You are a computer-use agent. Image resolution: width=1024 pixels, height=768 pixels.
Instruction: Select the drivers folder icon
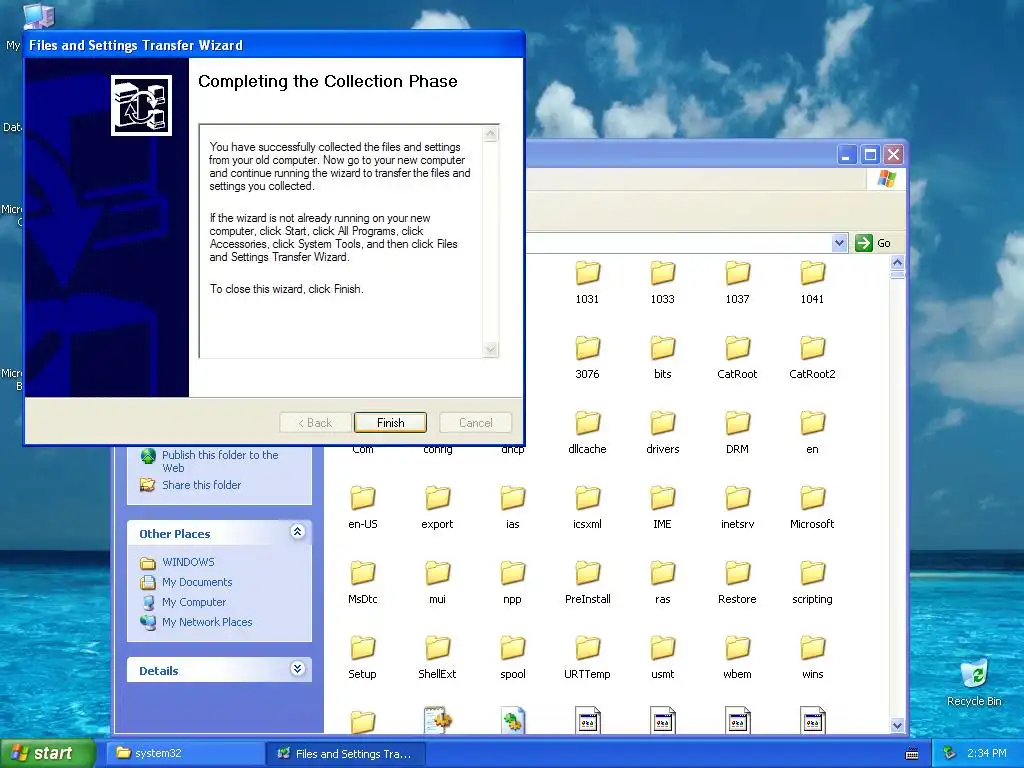tap(662, 423)
